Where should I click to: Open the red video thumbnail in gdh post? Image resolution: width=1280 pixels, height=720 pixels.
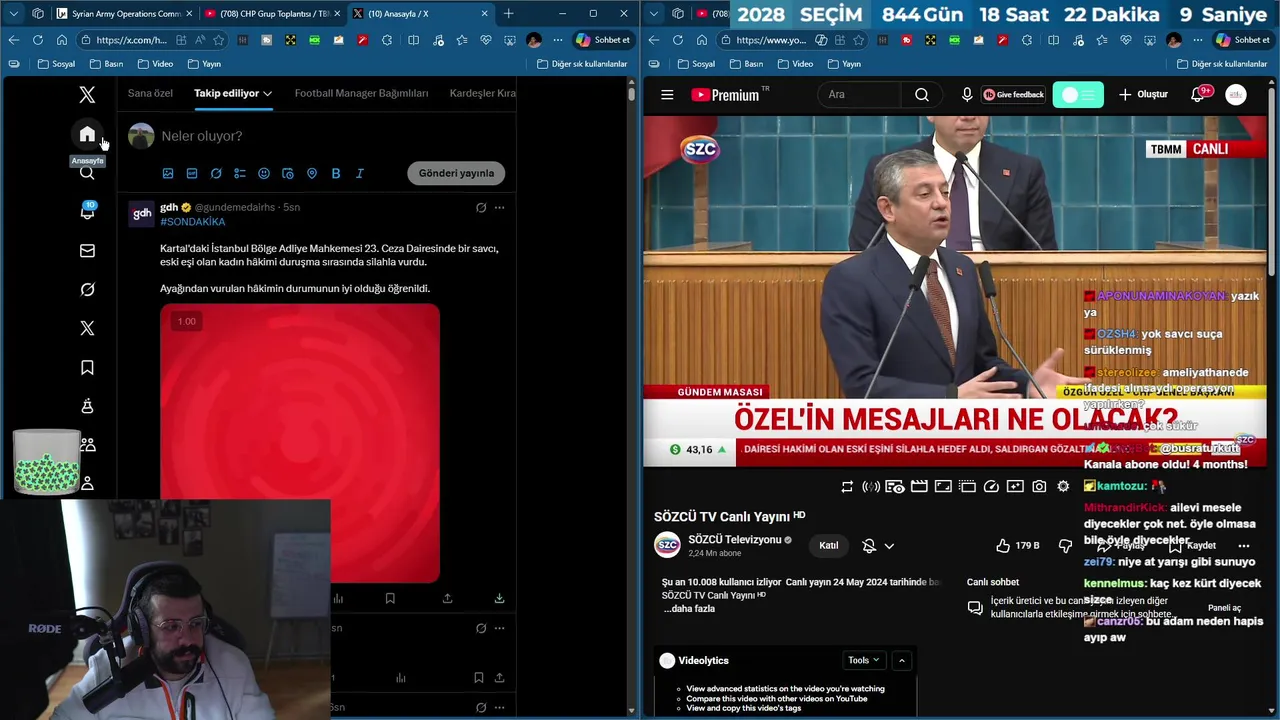(300, 442)
